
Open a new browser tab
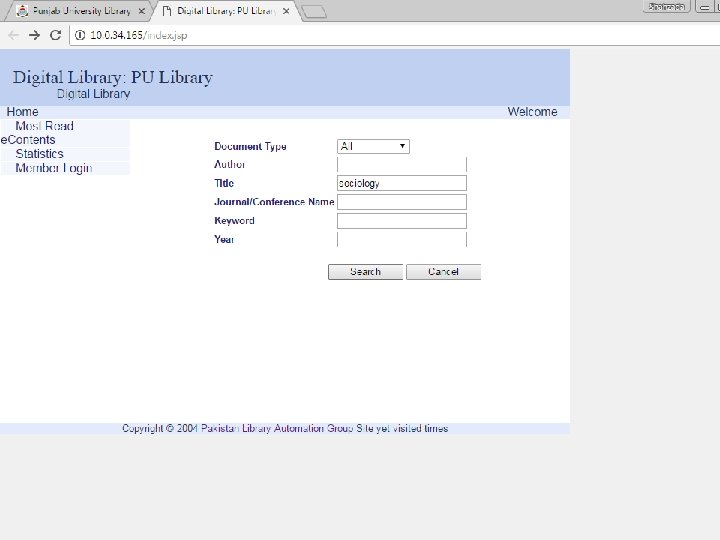[x=315, y=12]
